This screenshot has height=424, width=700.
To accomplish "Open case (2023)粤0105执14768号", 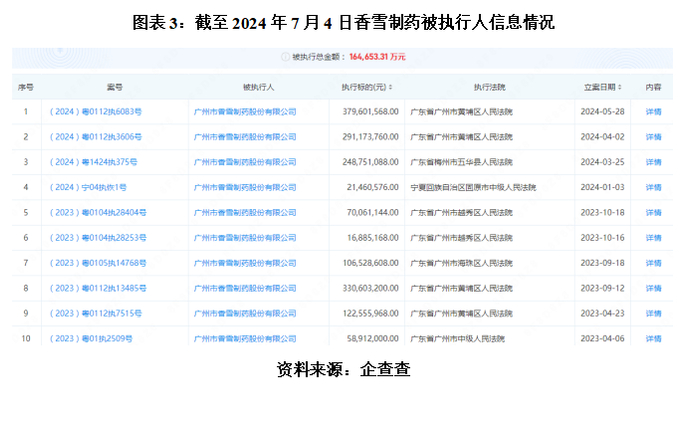I will click(x=97, y=263).
